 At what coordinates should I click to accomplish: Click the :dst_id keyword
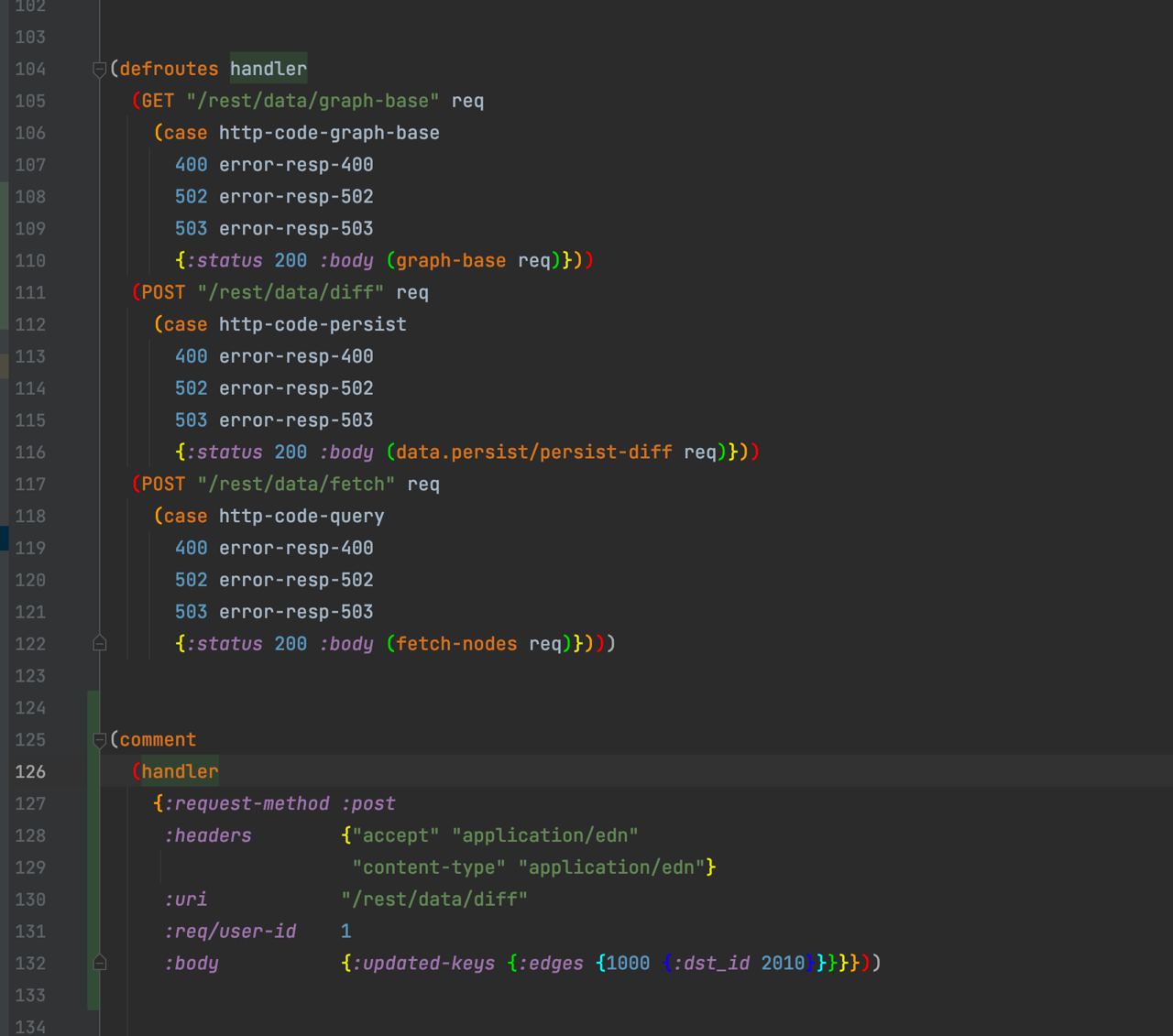(711, 964)
